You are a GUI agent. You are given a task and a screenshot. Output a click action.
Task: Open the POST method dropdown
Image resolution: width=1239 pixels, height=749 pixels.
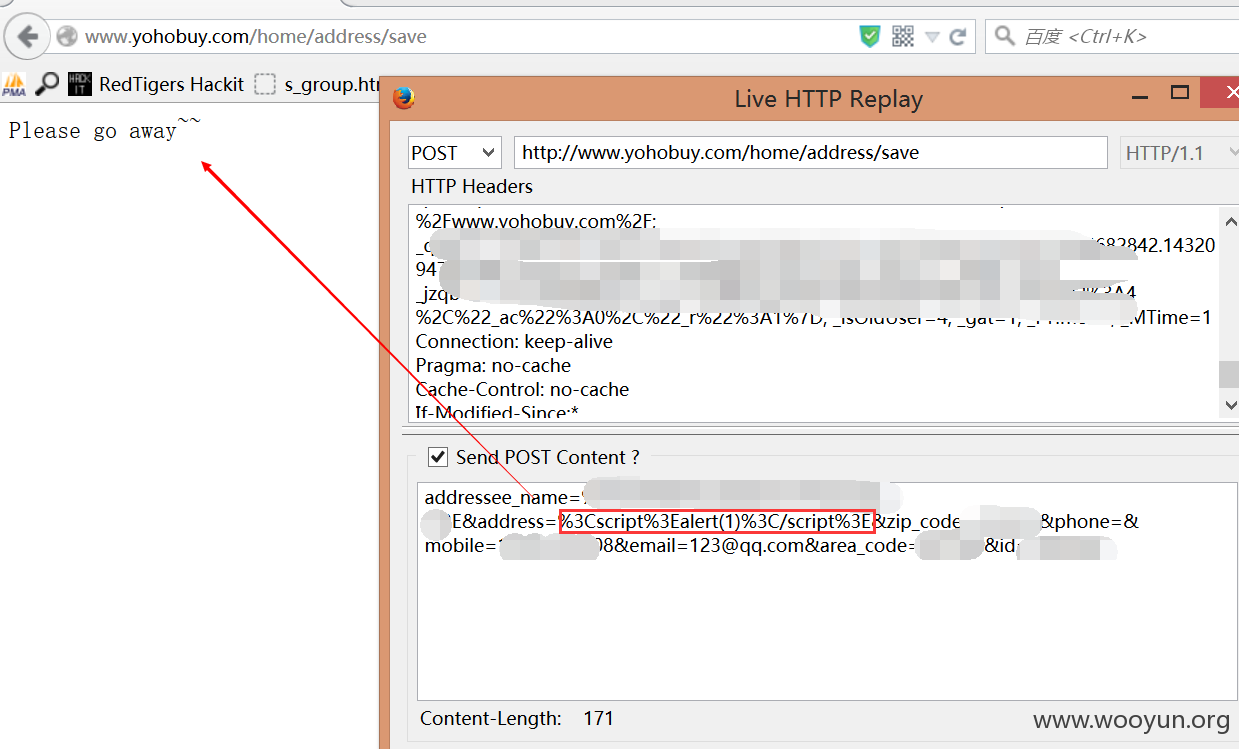454,153
